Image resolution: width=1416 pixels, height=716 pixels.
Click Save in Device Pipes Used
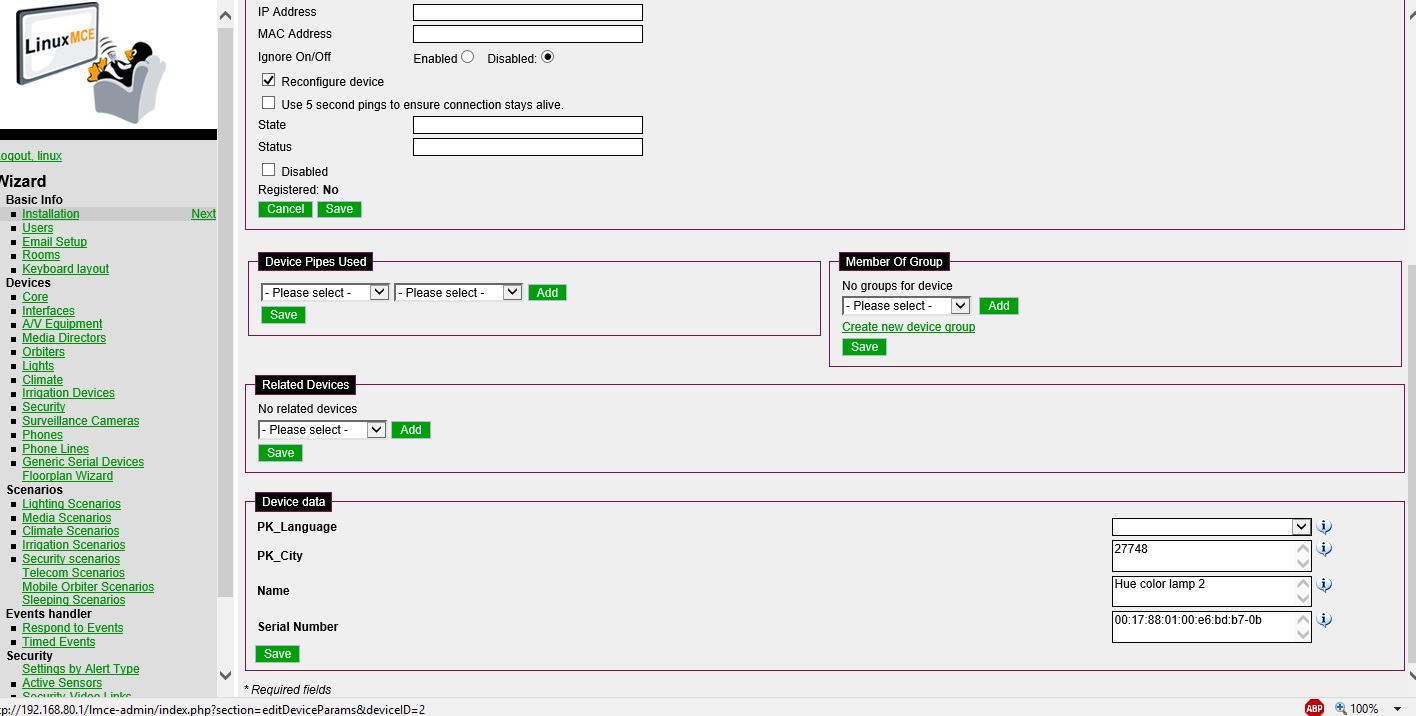284,315
